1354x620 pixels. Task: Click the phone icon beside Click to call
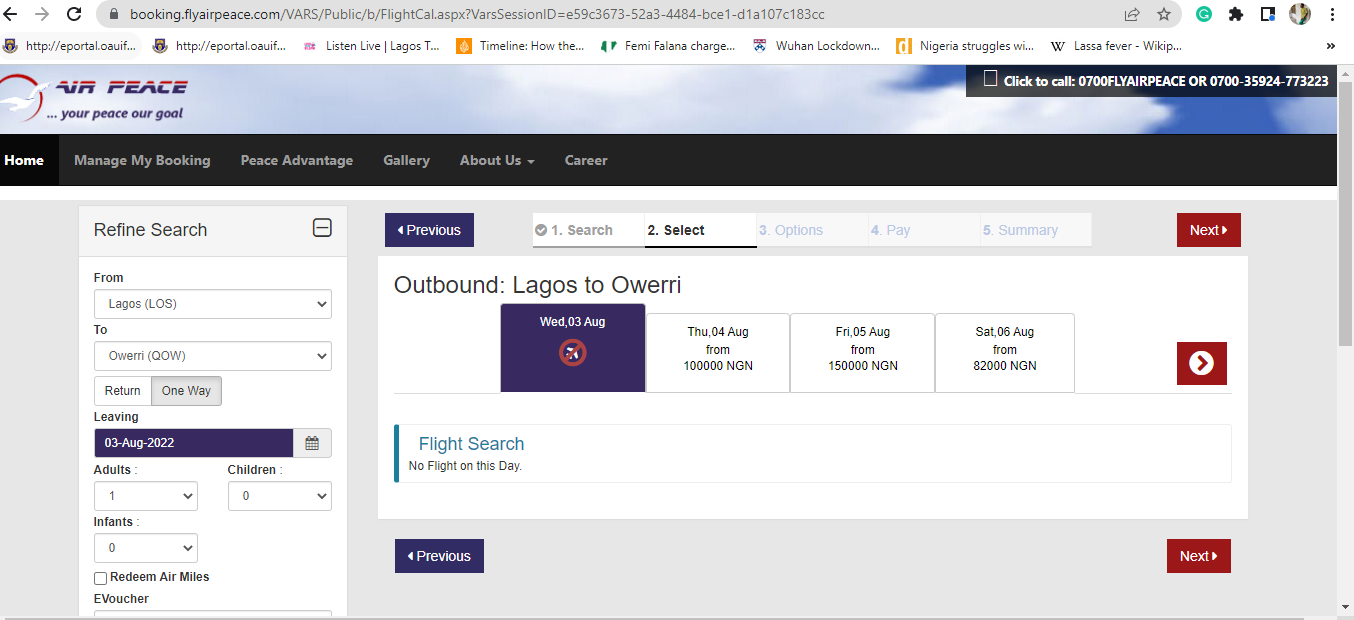tap(990, 79)
